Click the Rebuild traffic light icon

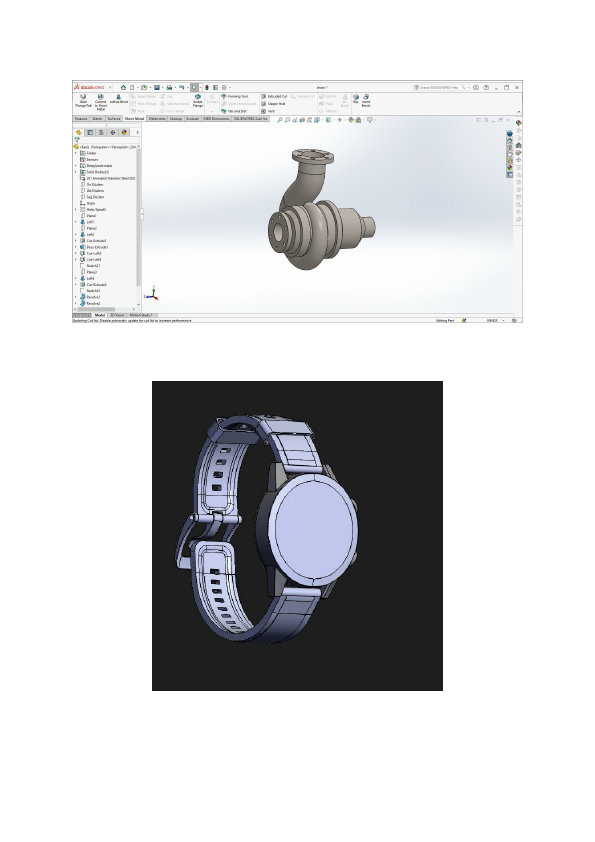pyautogui.click(x=207, y=87)
